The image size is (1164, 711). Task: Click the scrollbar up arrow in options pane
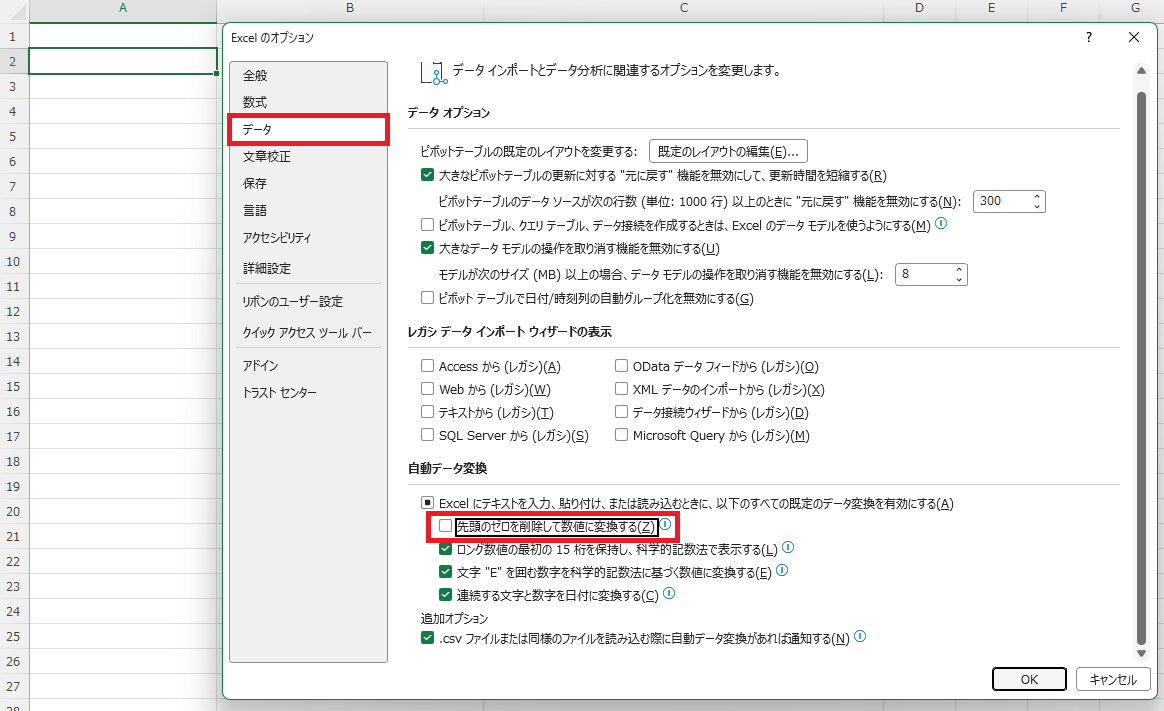click(x=1141, y=71)
